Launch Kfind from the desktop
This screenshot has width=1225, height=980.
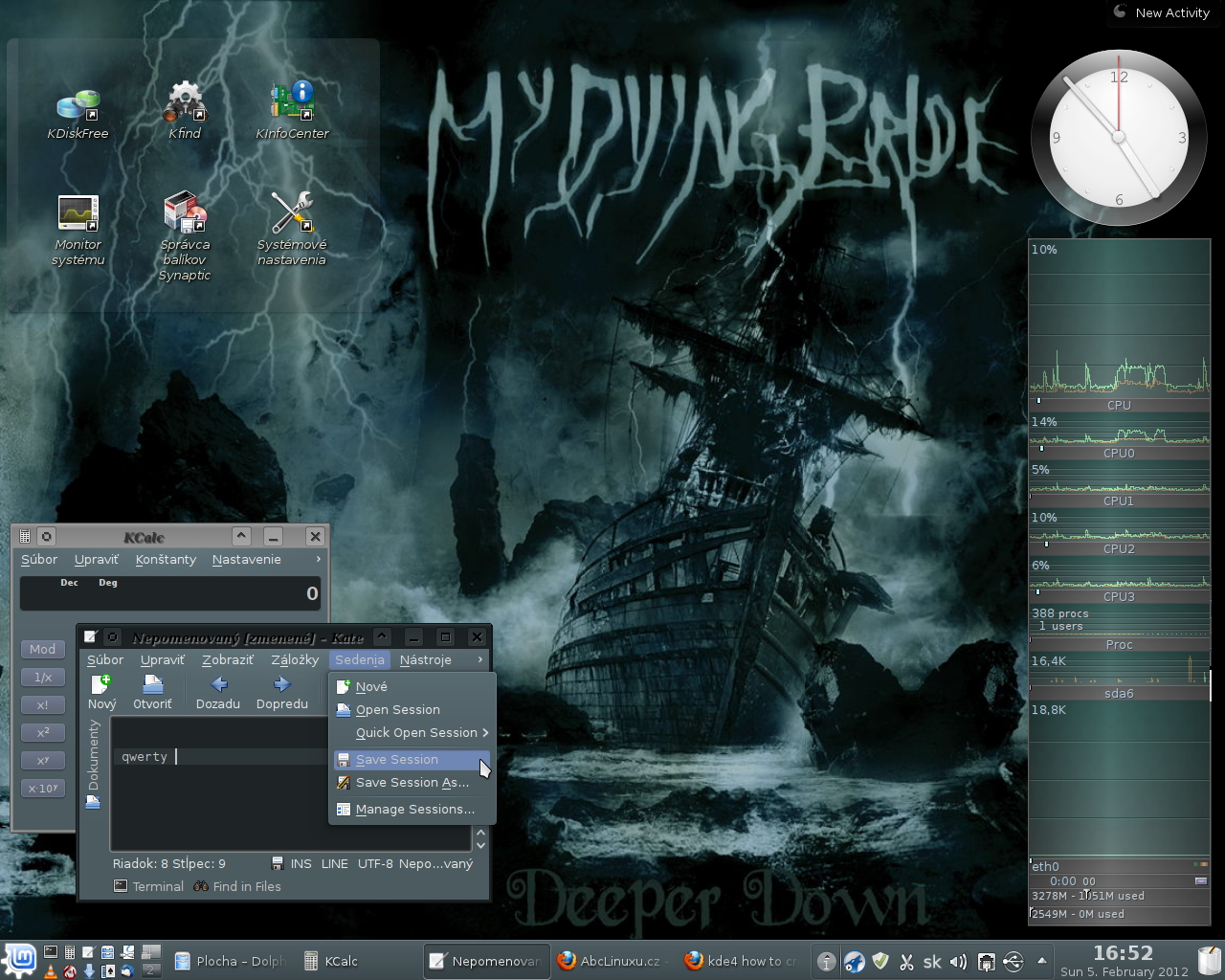pyautogui.click(x=185, y=110)
